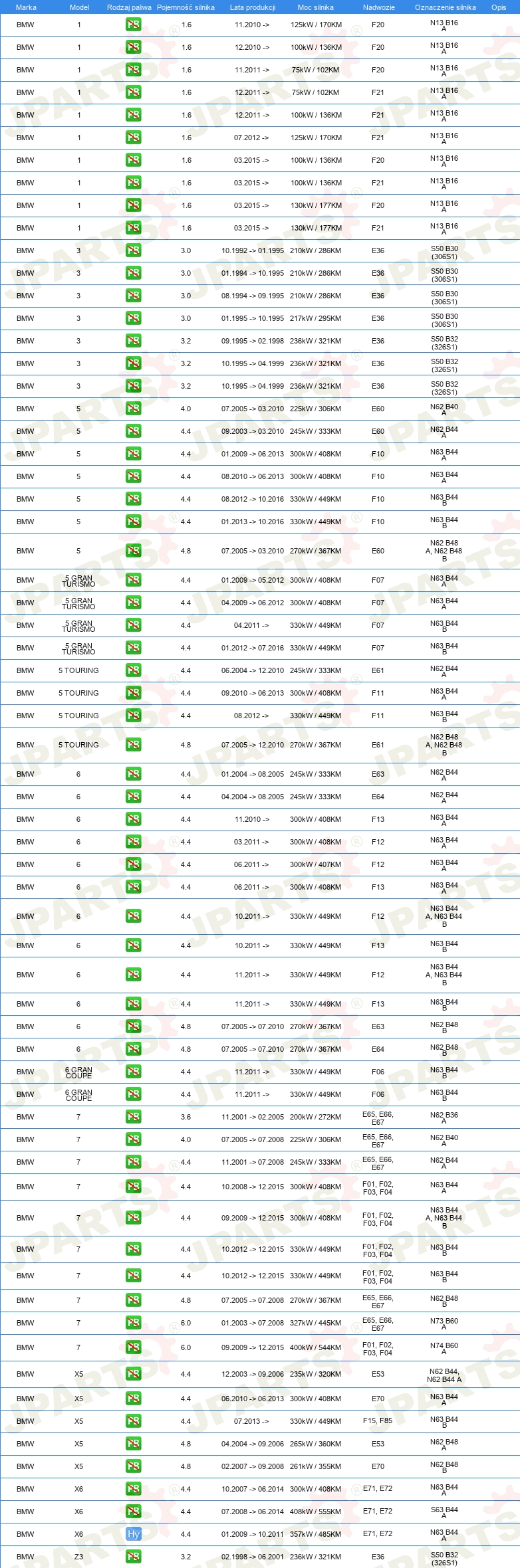Click fuel icon in 300kW / 407KM row

134,864
